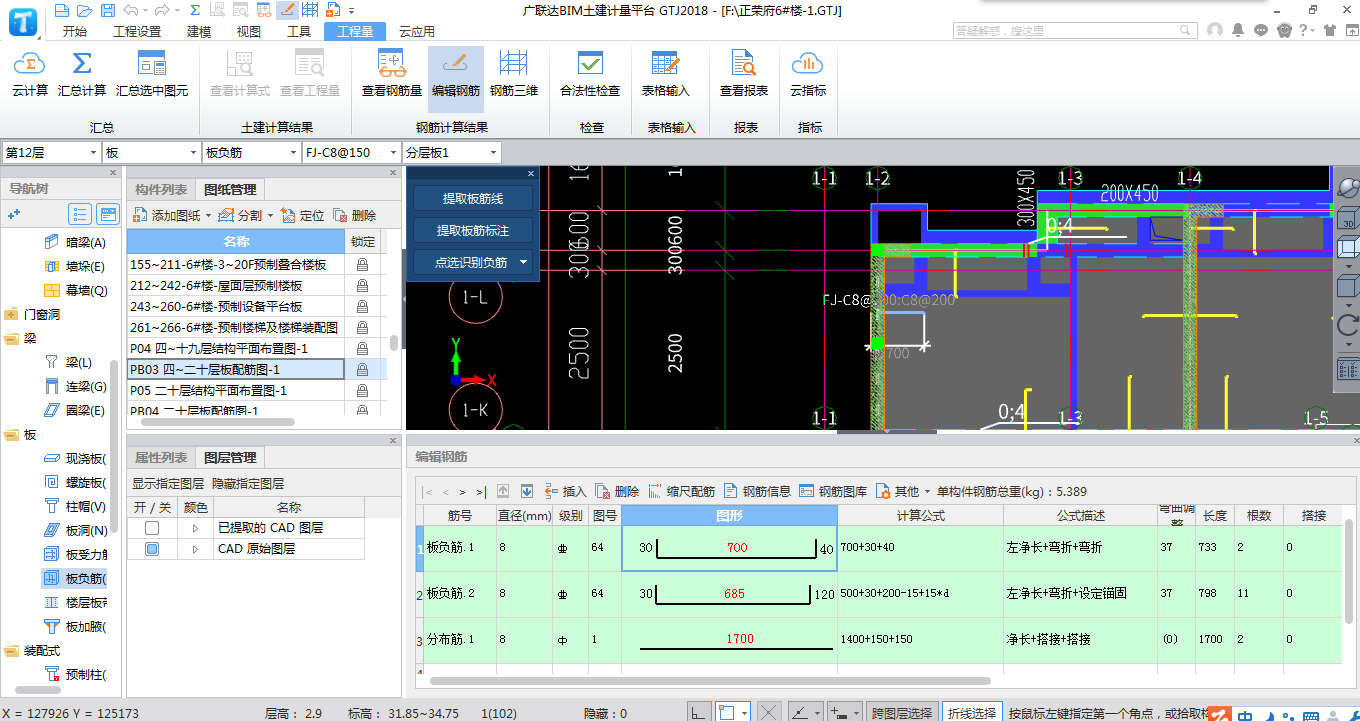The width and height of the screenshot is (1360, 721).
Task: Switch to 工程设置 ribbon tab
Action: tap(137, 31)
